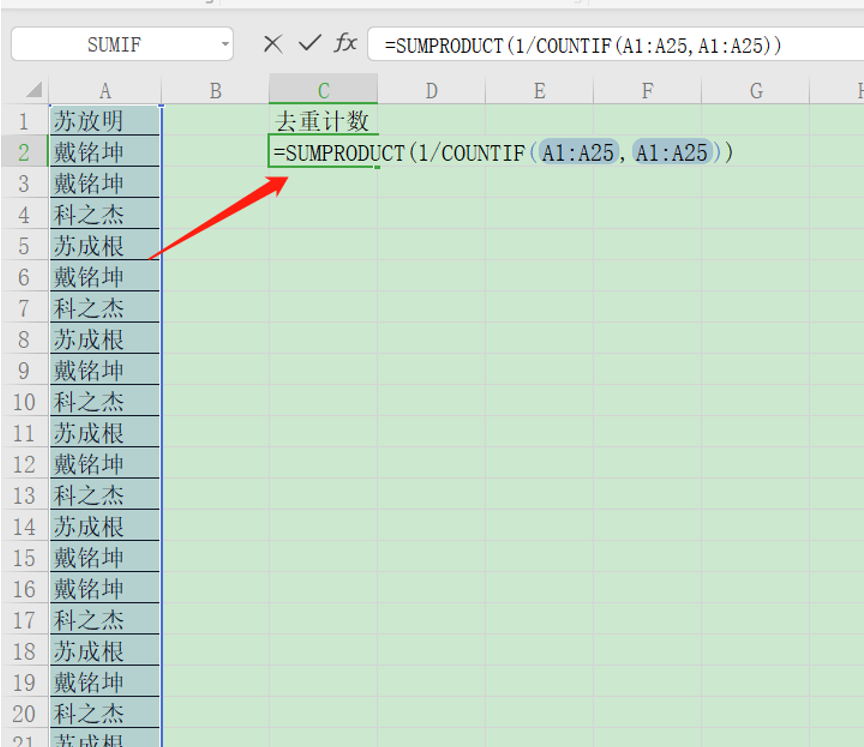Click cell A18 containing 苏成根

105,650
